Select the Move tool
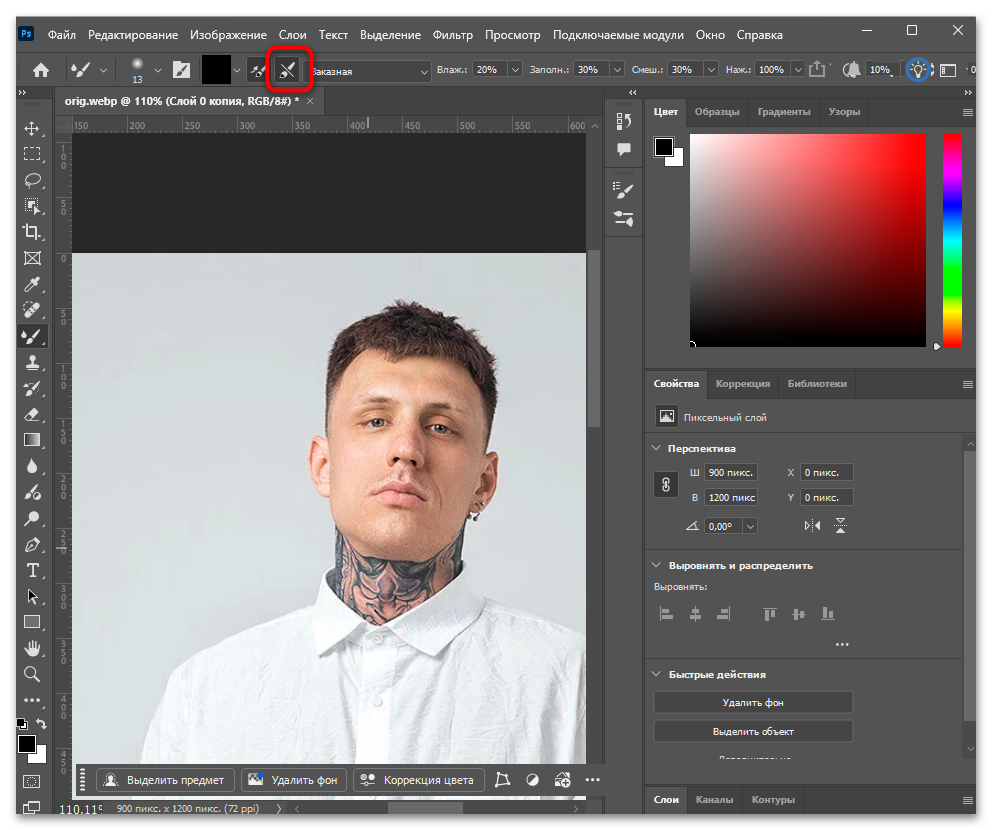The image size is (992, 830). (32, 128)
